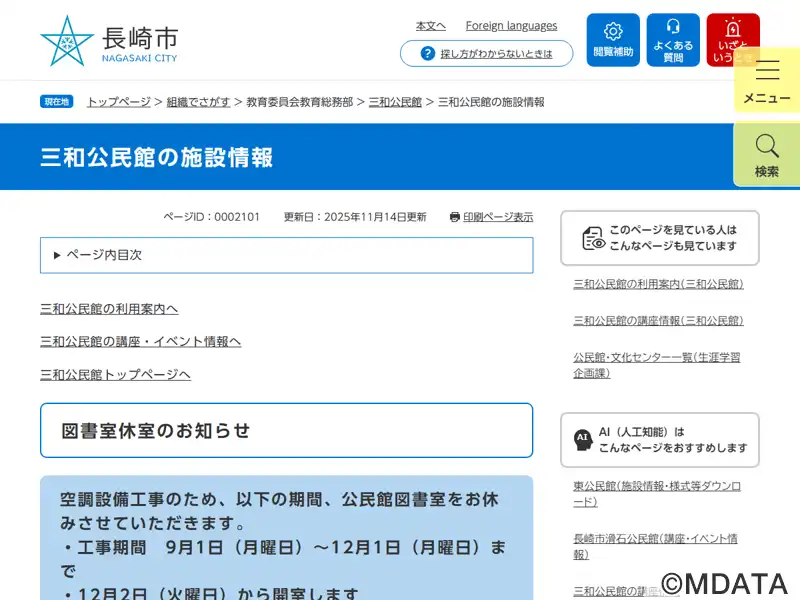Open 長崎市滑石公民館 sidebar link
This screenshot has height=600, width=800.
pos(655,546)
